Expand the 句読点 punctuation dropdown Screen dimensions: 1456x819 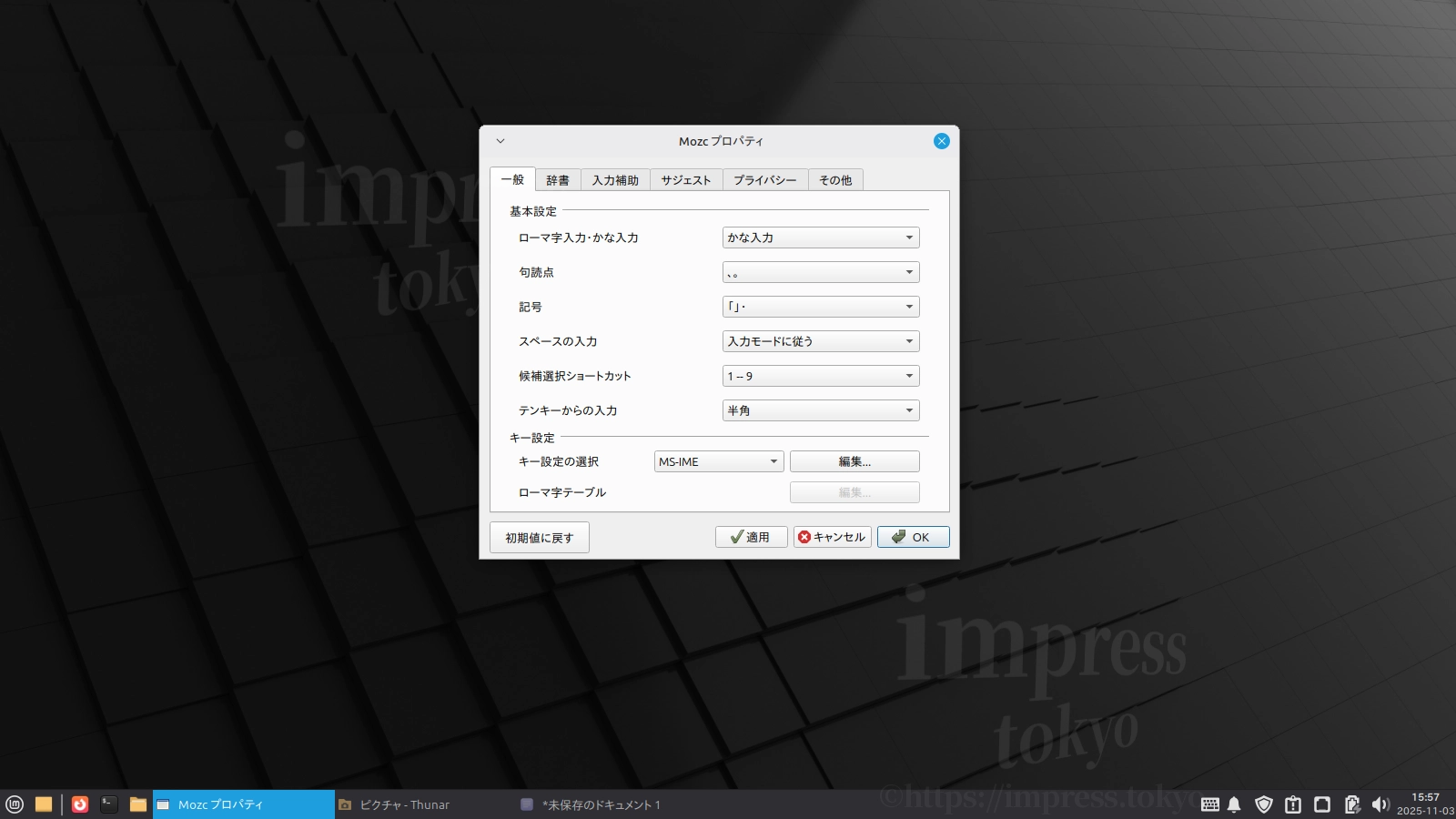[821, 272]
